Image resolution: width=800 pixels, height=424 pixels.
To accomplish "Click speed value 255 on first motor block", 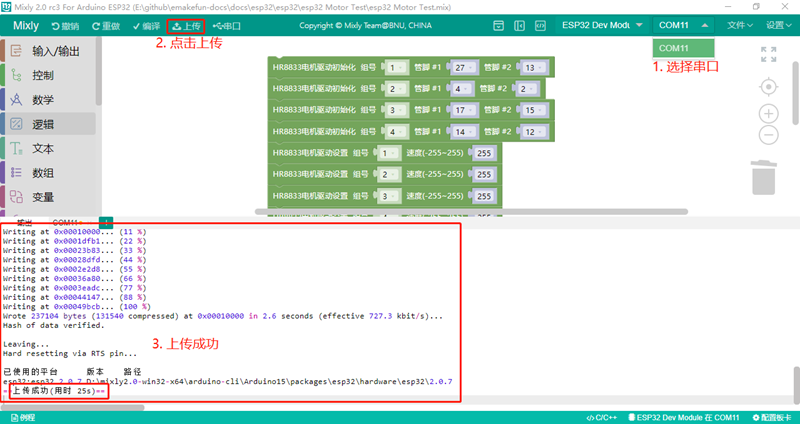I will click(x=485, y=154).
